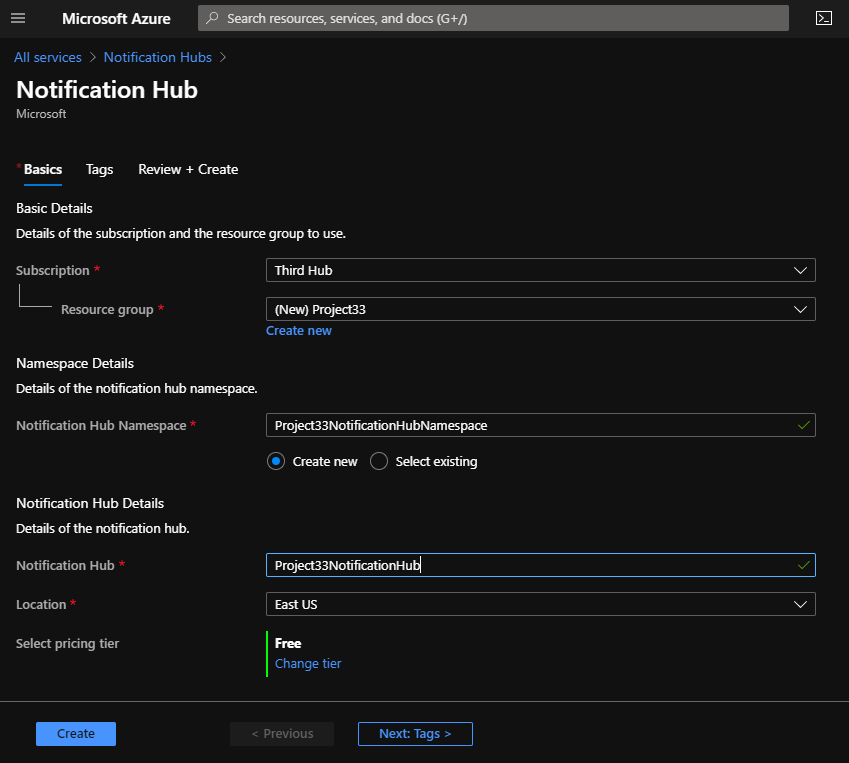The image size is (849, 763).
Task: Edit the Notification Hub name field
Action: pyautogui.click(x=540, y=565)
